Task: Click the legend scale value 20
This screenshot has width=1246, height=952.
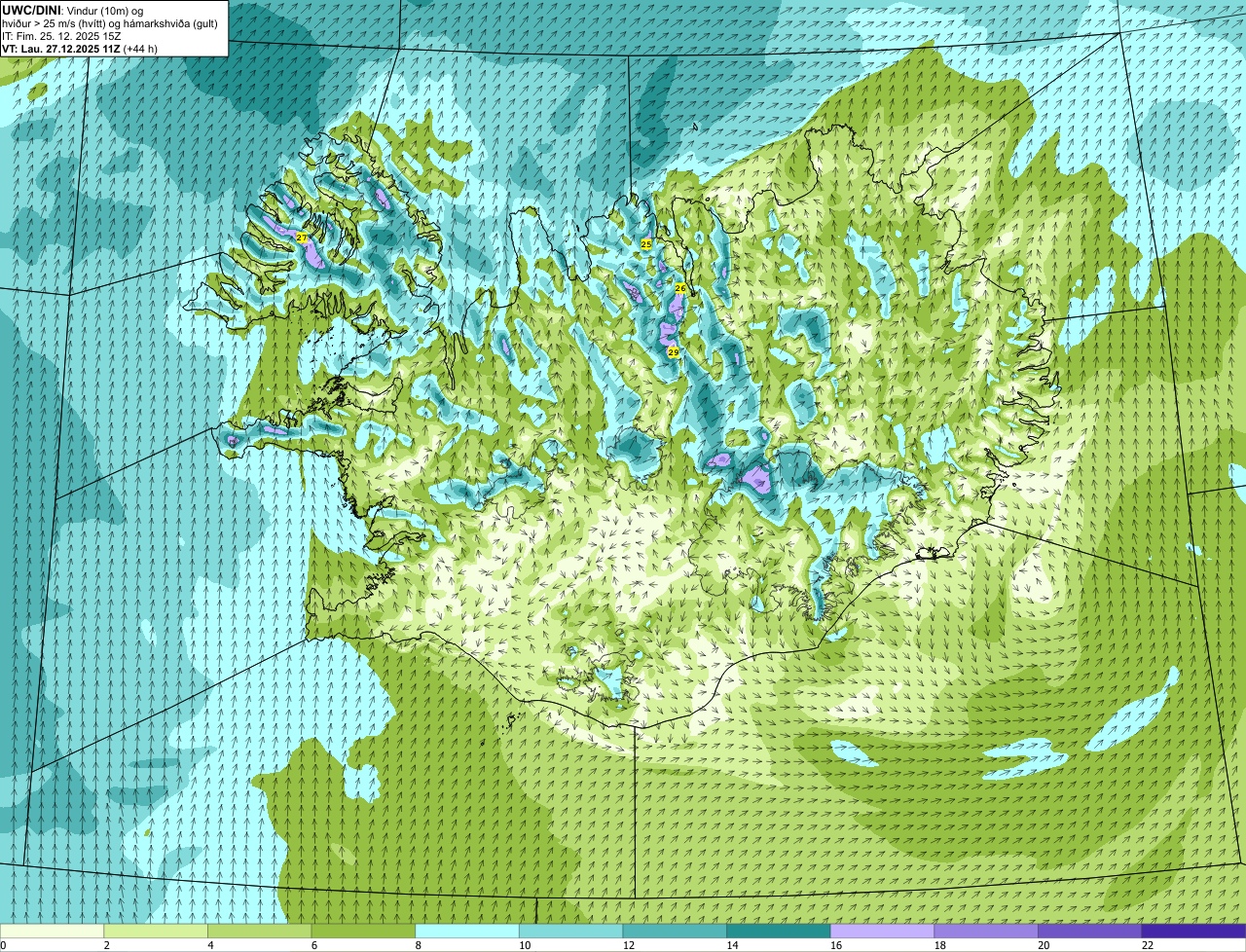Action: 1044,945
